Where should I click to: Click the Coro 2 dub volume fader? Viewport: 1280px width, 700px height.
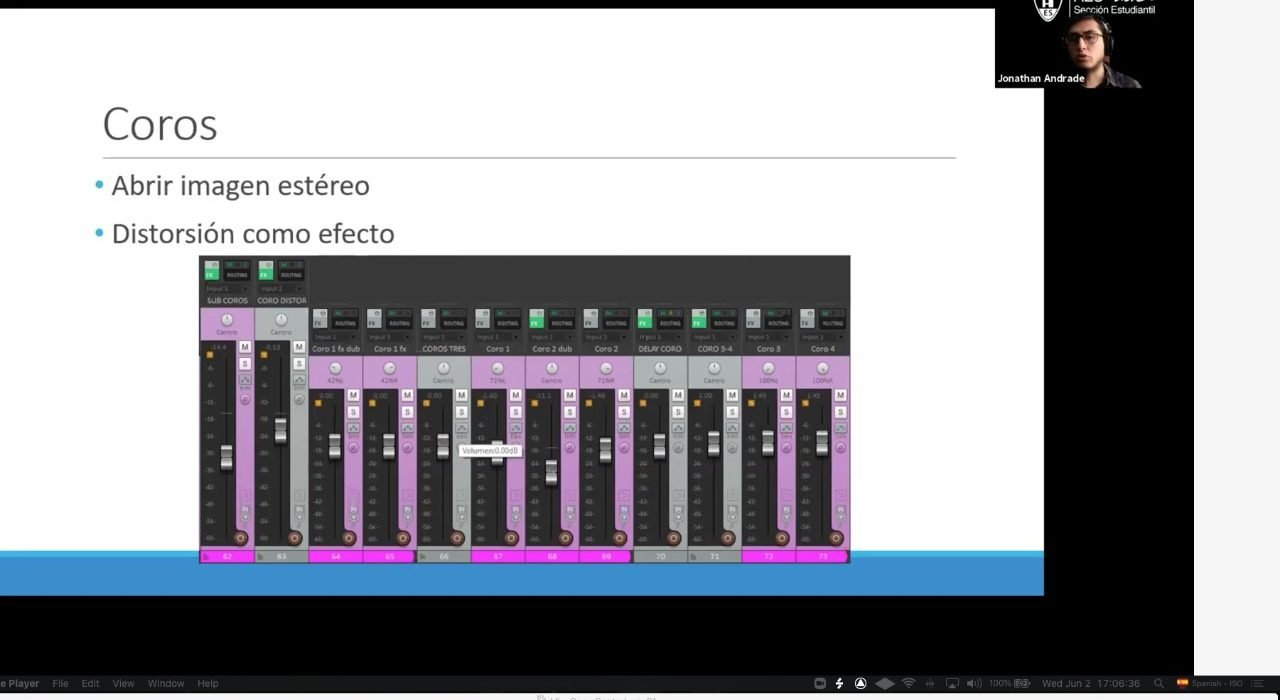[x=551, y=472]
